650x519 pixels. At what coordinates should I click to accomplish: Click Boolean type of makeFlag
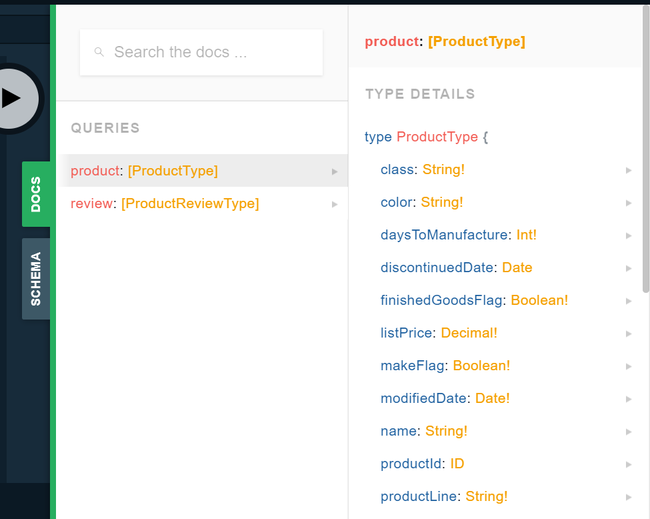point(481,365)
